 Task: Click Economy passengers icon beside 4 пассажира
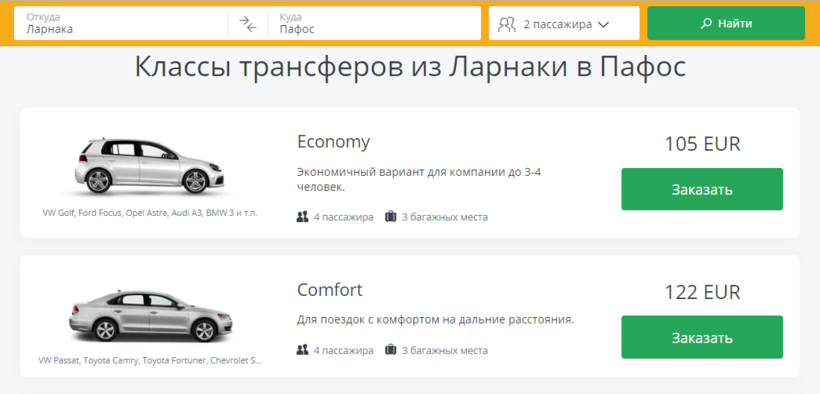point(302,217)
